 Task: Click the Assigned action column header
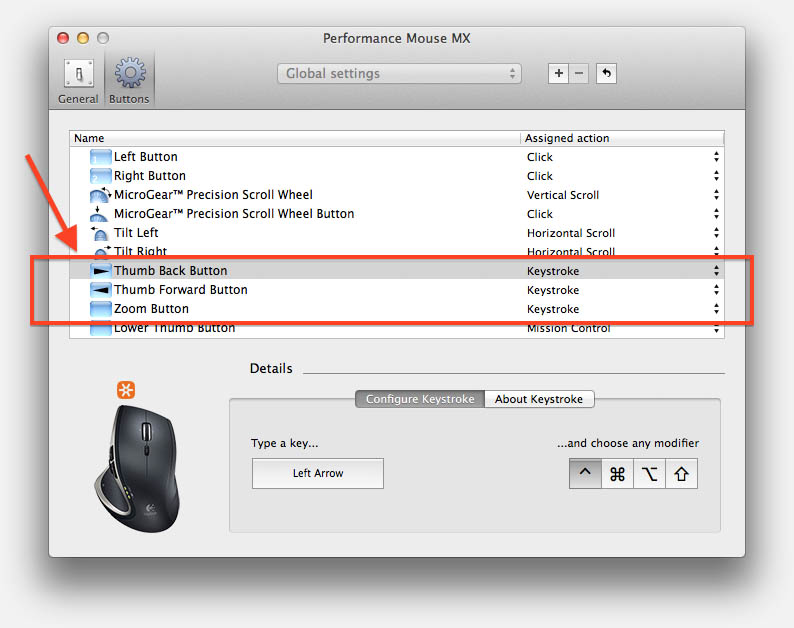622,138
